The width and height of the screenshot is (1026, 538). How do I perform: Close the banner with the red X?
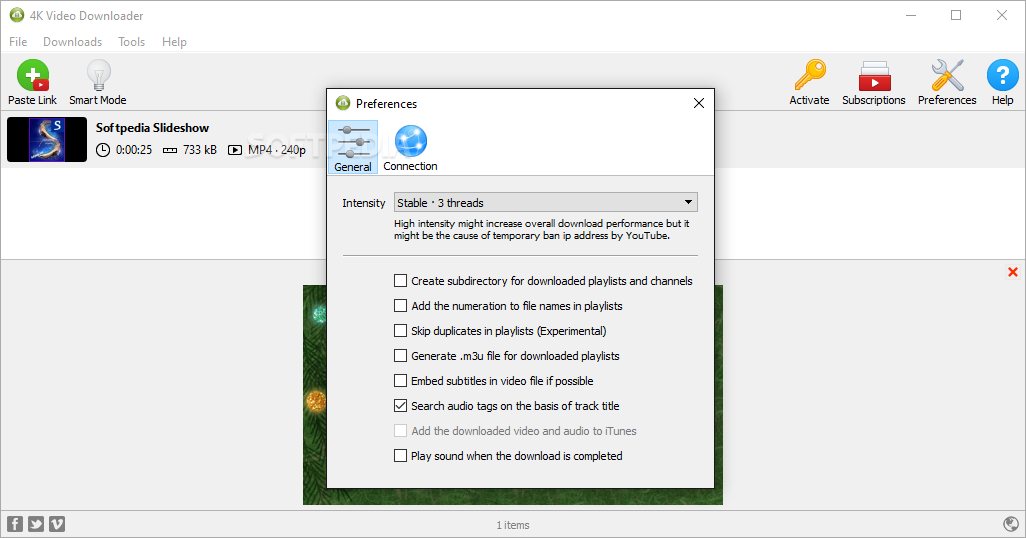coord(1013,272)
